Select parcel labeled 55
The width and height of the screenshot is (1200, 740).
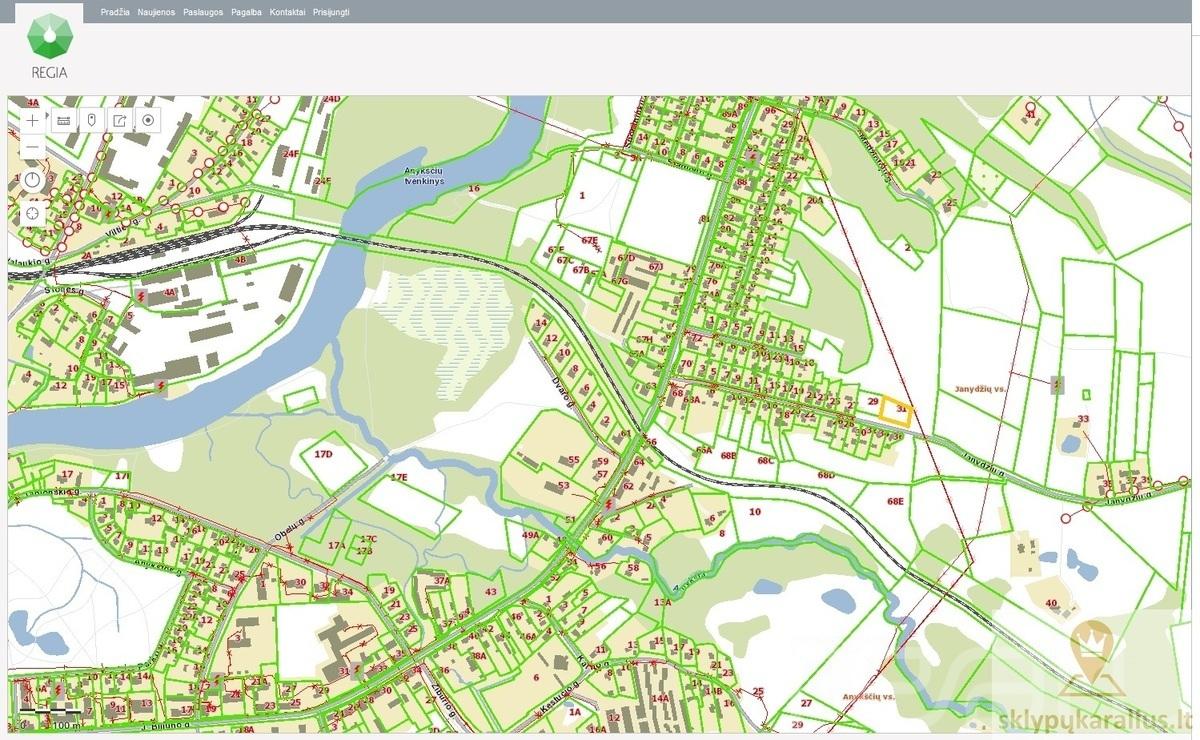pos(574,460)
